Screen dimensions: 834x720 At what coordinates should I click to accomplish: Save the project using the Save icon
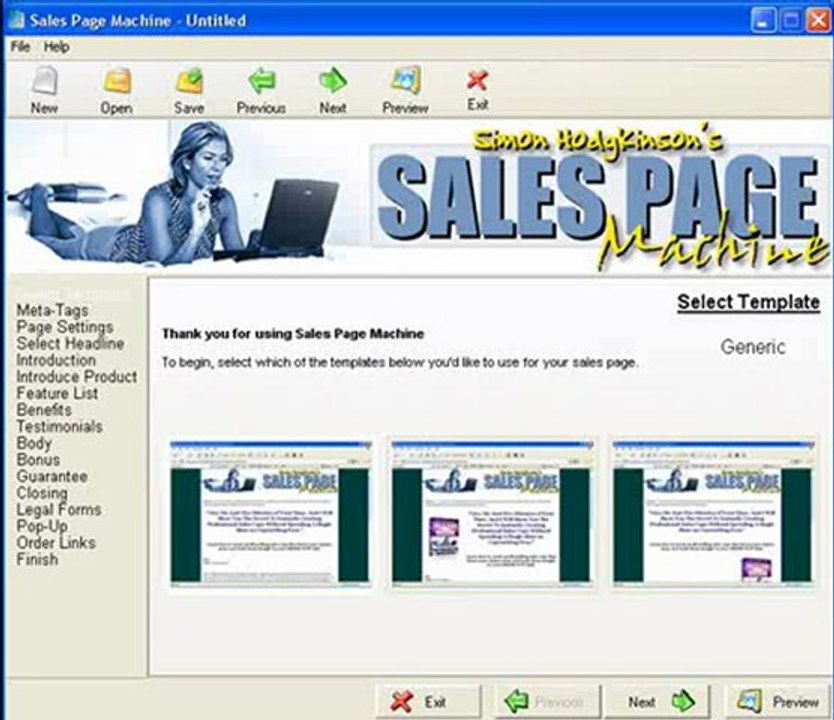click(x=189, y=90)
